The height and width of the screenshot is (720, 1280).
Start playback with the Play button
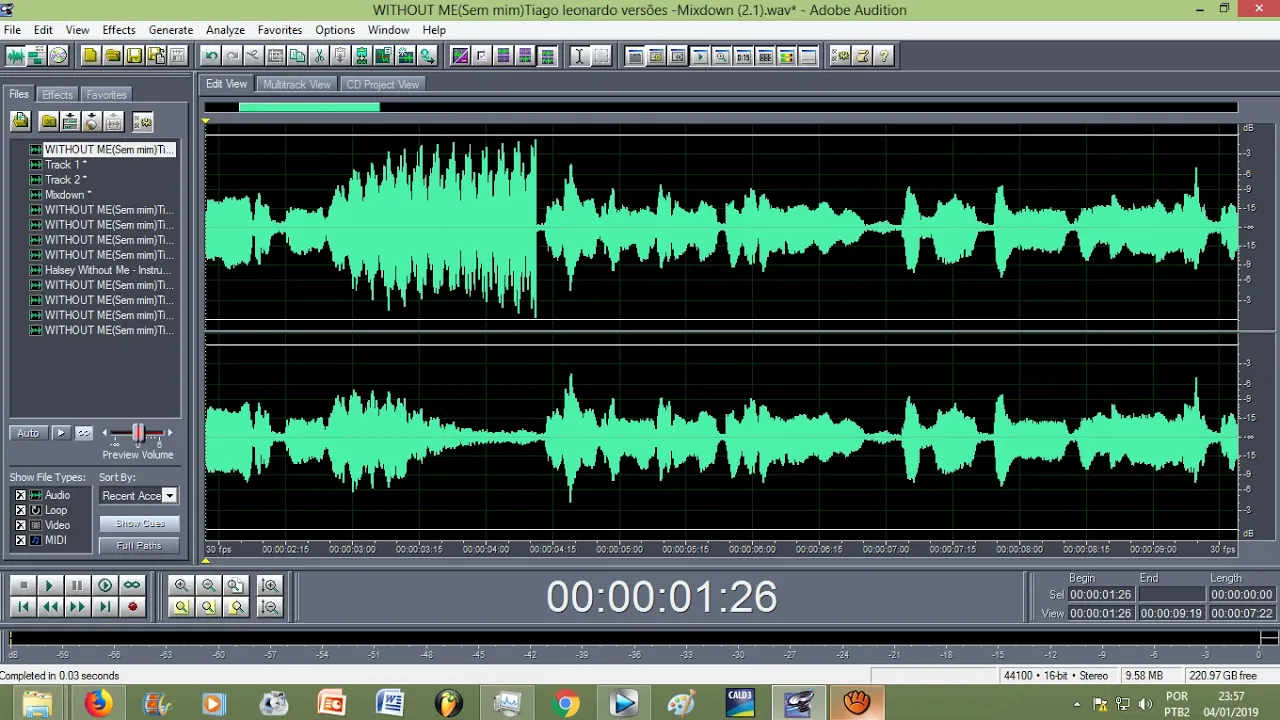tap(50, 586)
